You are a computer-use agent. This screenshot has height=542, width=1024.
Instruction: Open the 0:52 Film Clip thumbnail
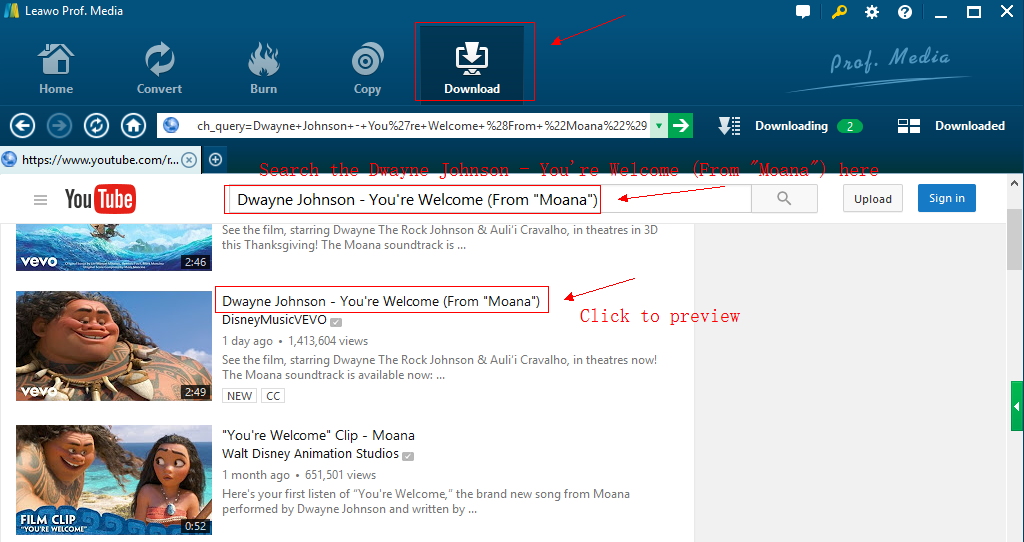[x=114, y=480]
